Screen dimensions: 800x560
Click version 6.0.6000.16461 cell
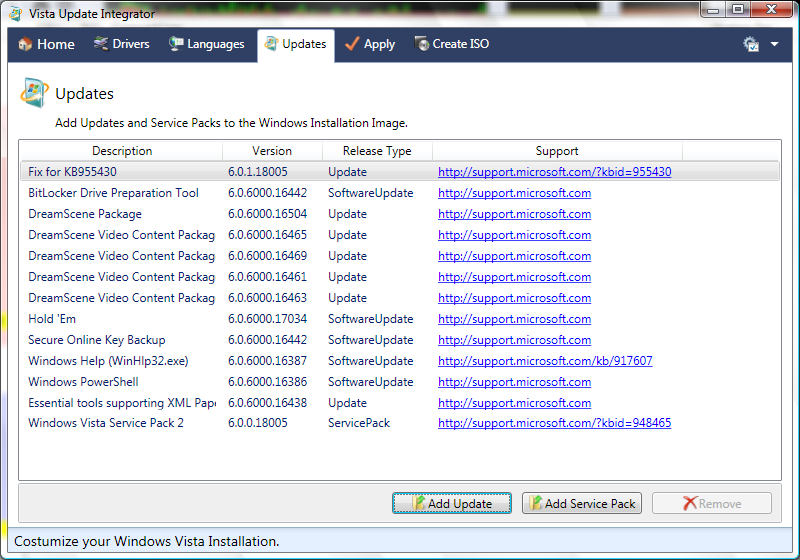[x=267, y=276]
